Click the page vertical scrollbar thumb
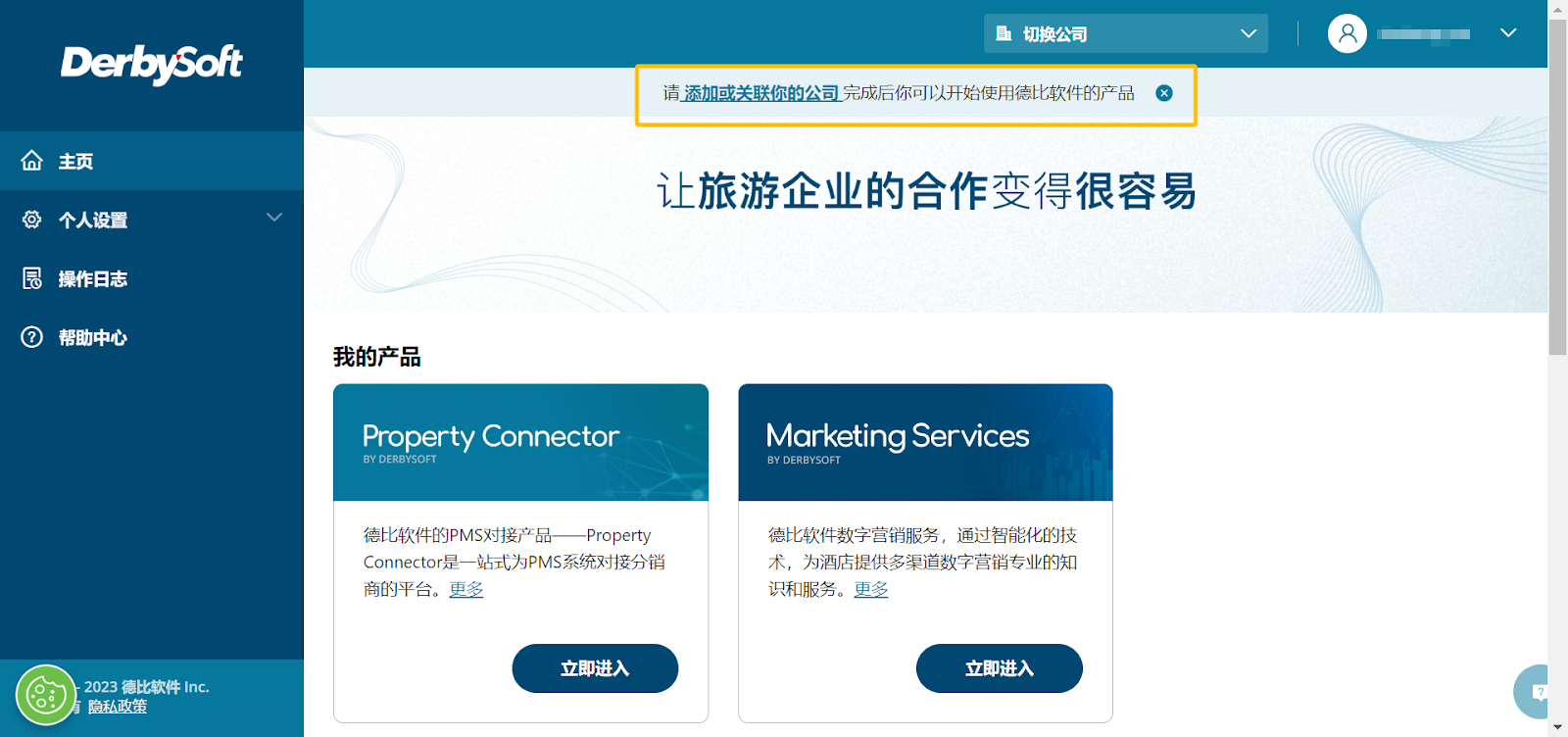Image resolution: width=1568 pixels, height=737 pixels. 1557,186
